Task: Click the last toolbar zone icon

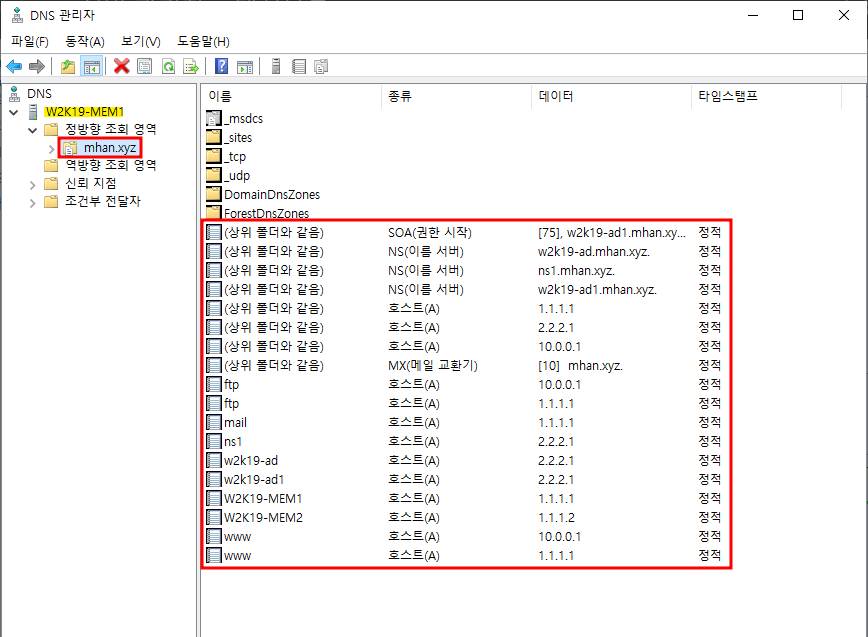Action: click(321, 67)
